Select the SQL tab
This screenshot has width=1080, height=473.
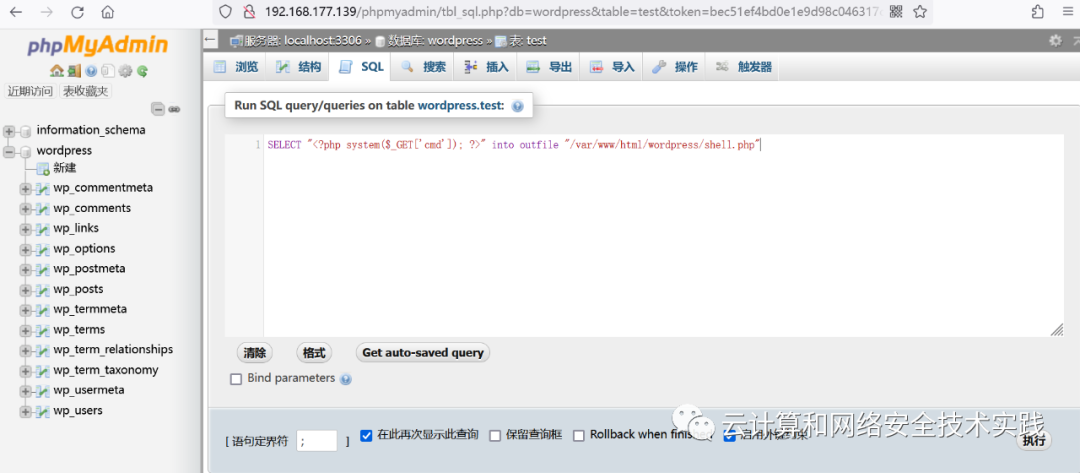[361, 67]
